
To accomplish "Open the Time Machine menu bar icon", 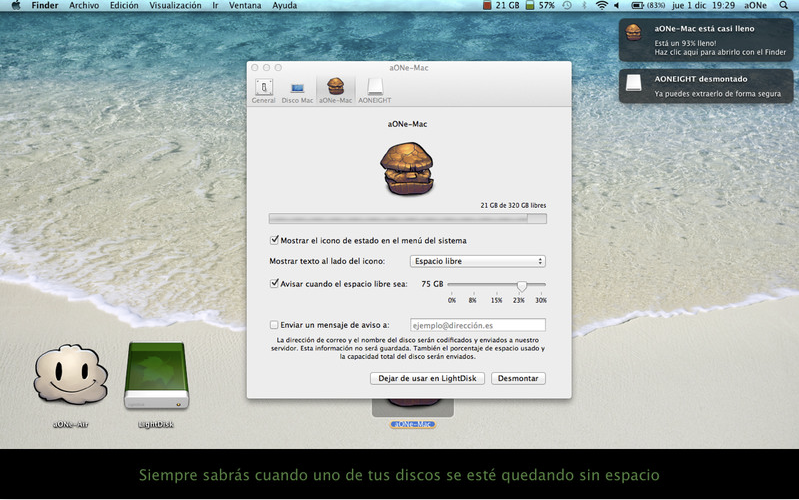I will [x=567, y=6].
